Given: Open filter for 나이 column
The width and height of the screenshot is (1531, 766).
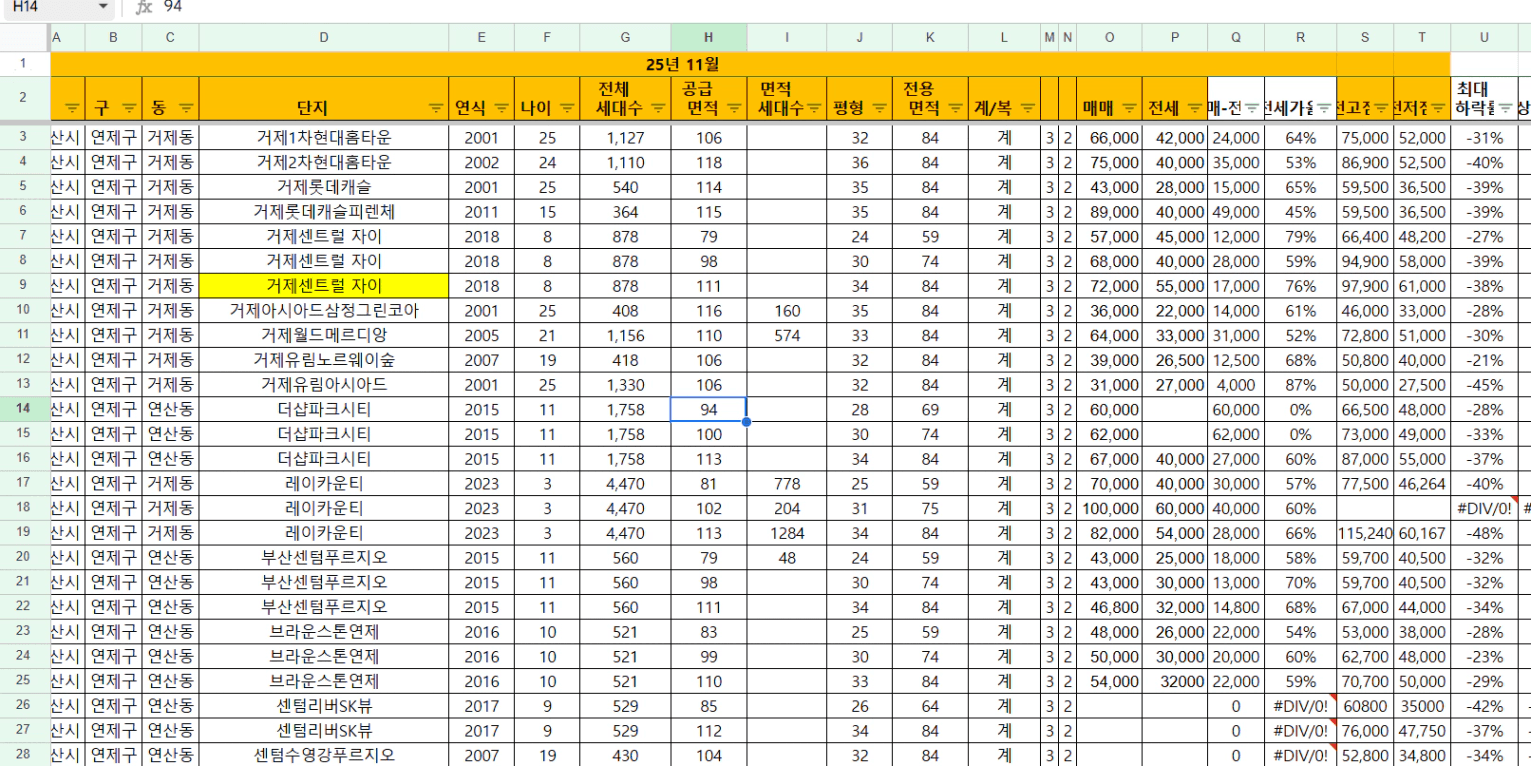Looking at the screenshot, I should [567, 108].
